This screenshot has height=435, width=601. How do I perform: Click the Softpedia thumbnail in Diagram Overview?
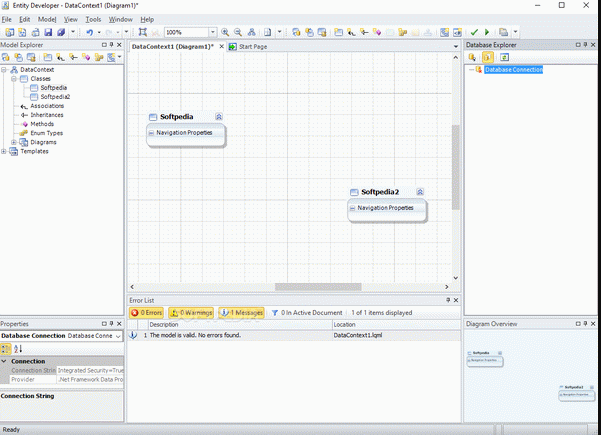point(485,359)
